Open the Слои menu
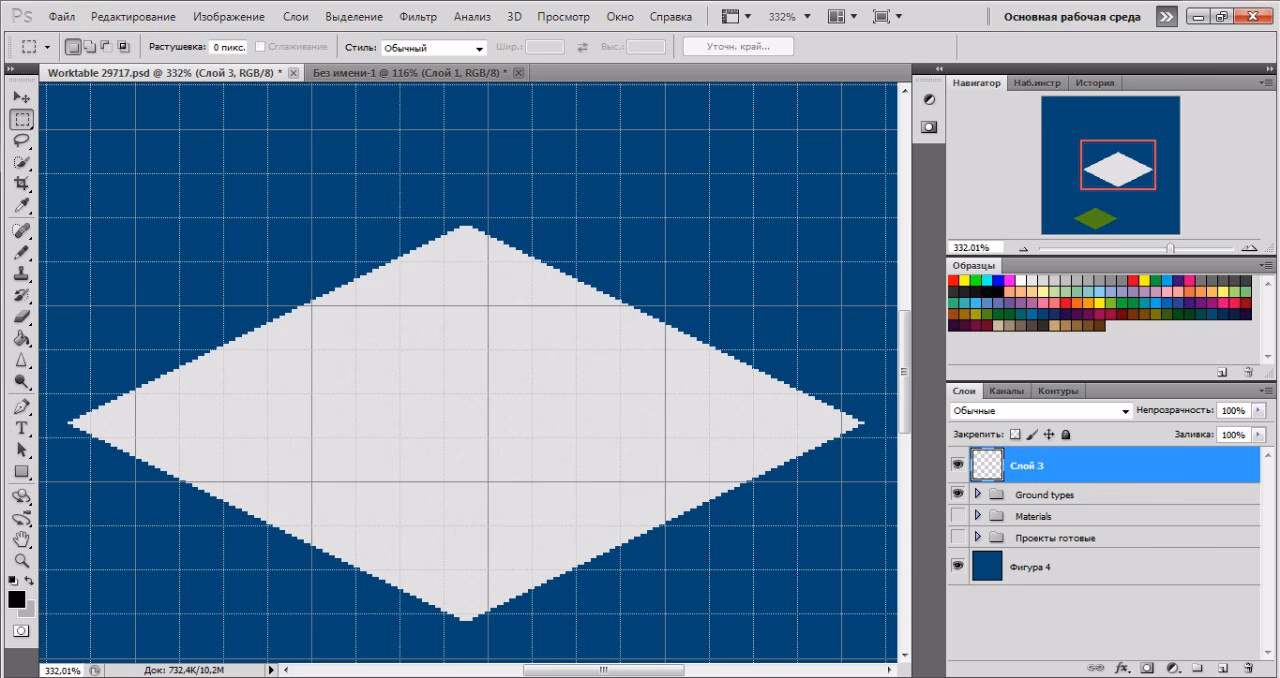This screenshot has height=678, width=1280. (295, 17)
